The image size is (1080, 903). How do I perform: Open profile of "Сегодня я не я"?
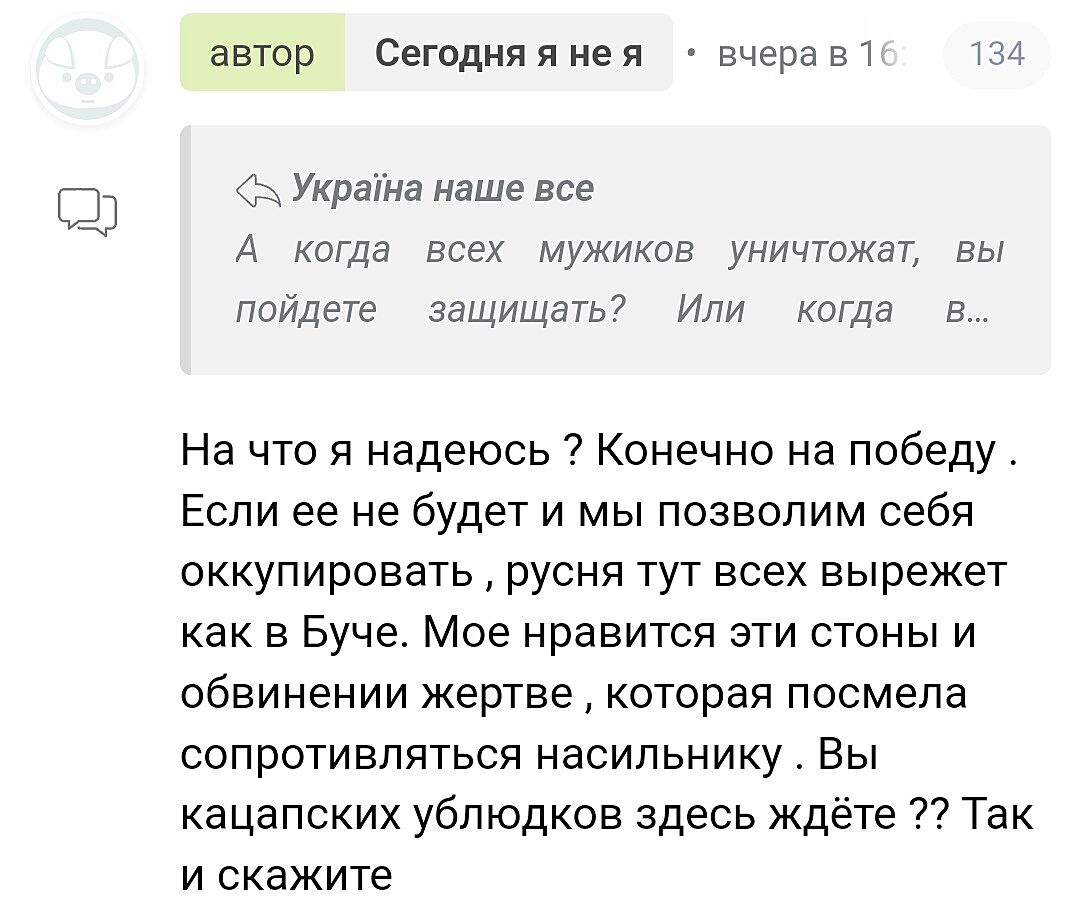[509, 52]
